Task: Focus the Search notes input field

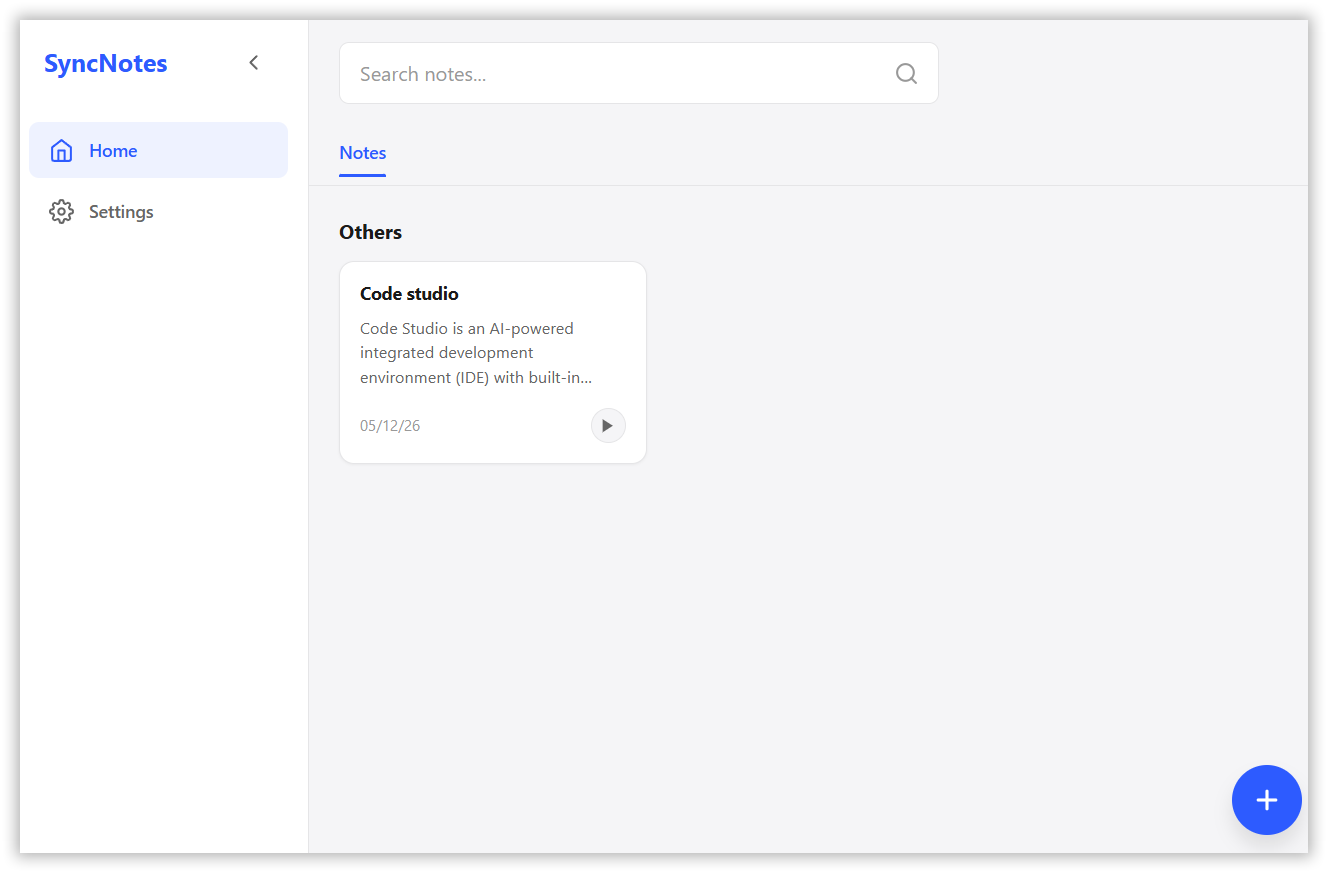Action: pyautogui.click(x=639, y=73)
